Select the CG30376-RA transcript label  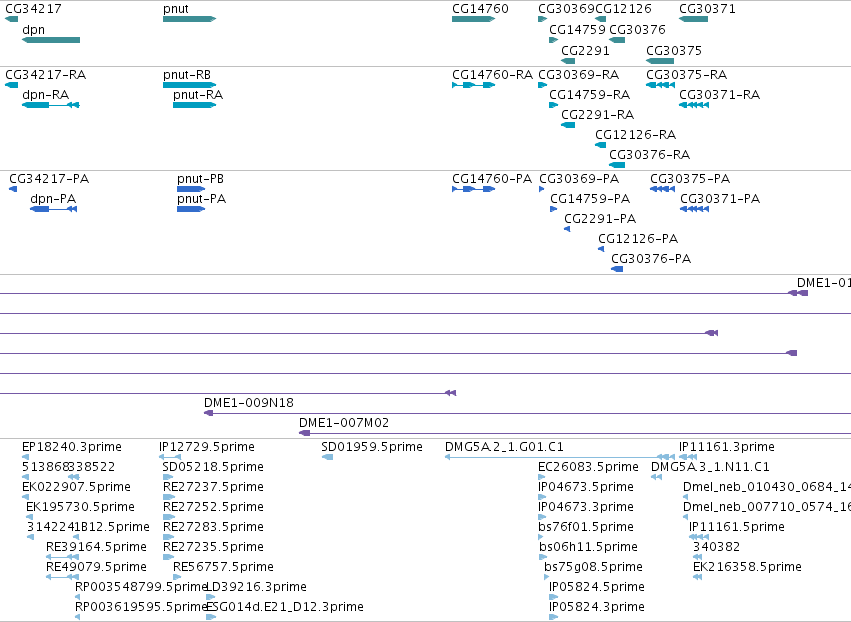(x=650, y=155)
